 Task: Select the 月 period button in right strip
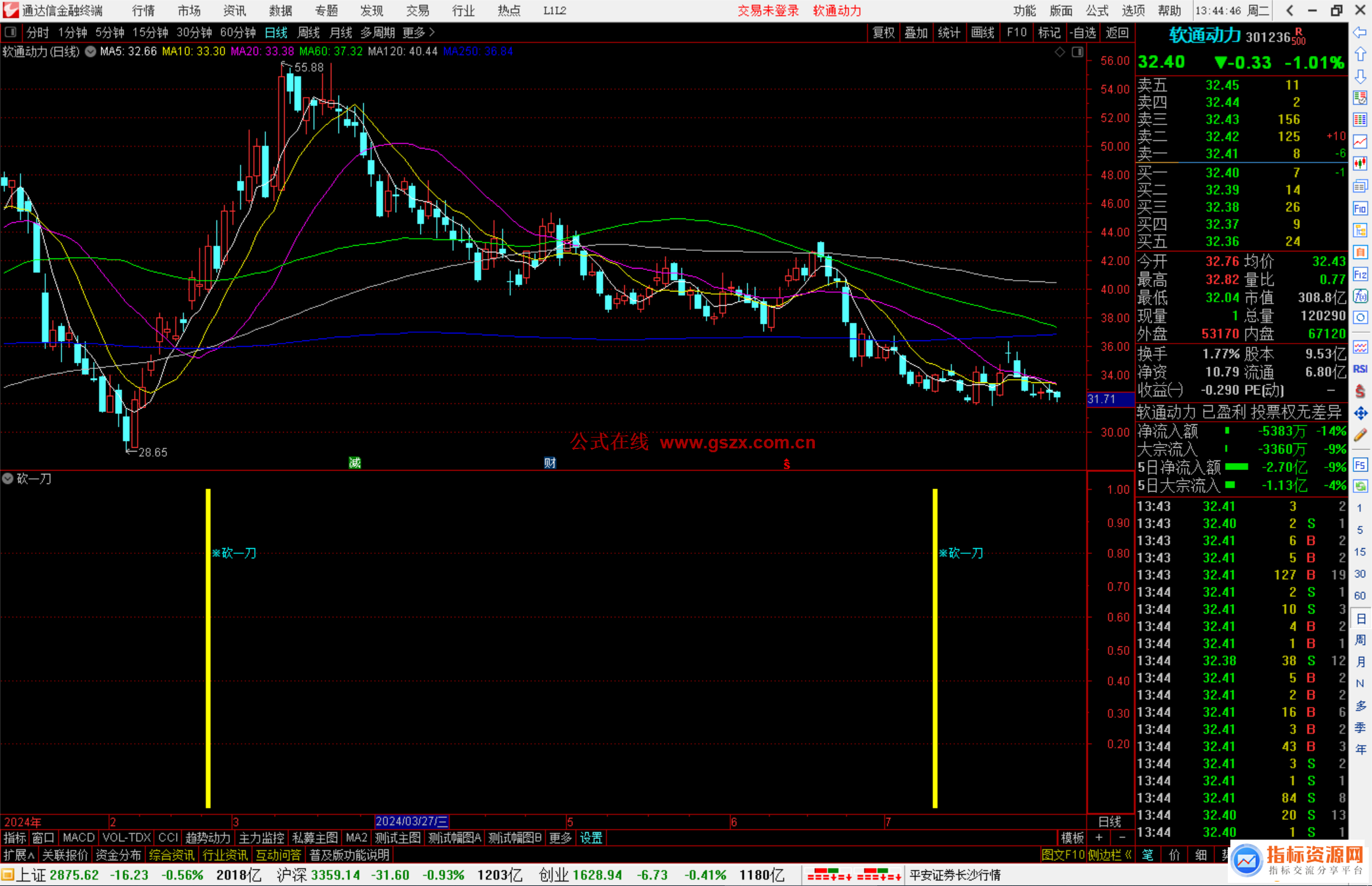point(1360,662)
